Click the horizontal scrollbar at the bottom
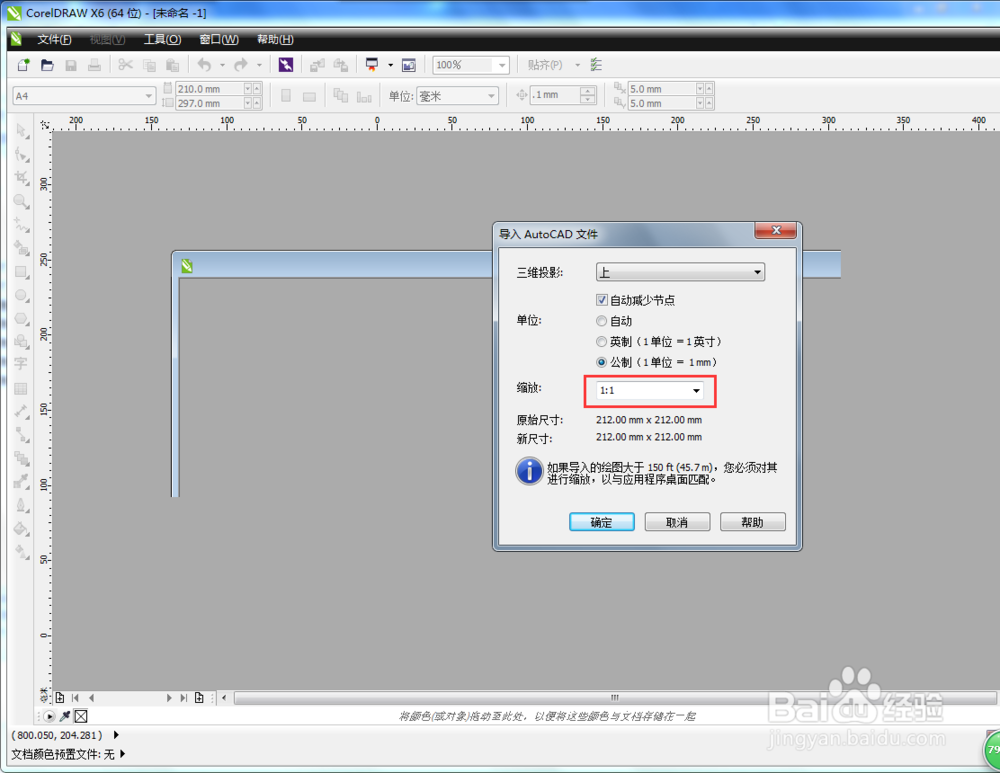Screen dimensions: 1000x773 click(x=614, y=698)
